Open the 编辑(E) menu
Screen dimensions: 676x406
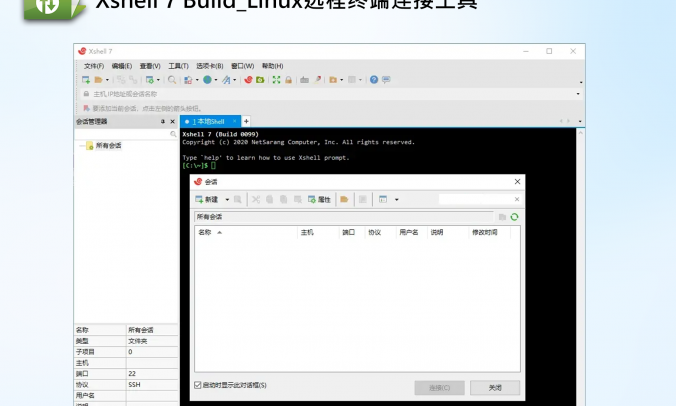(x=122, y=66)
